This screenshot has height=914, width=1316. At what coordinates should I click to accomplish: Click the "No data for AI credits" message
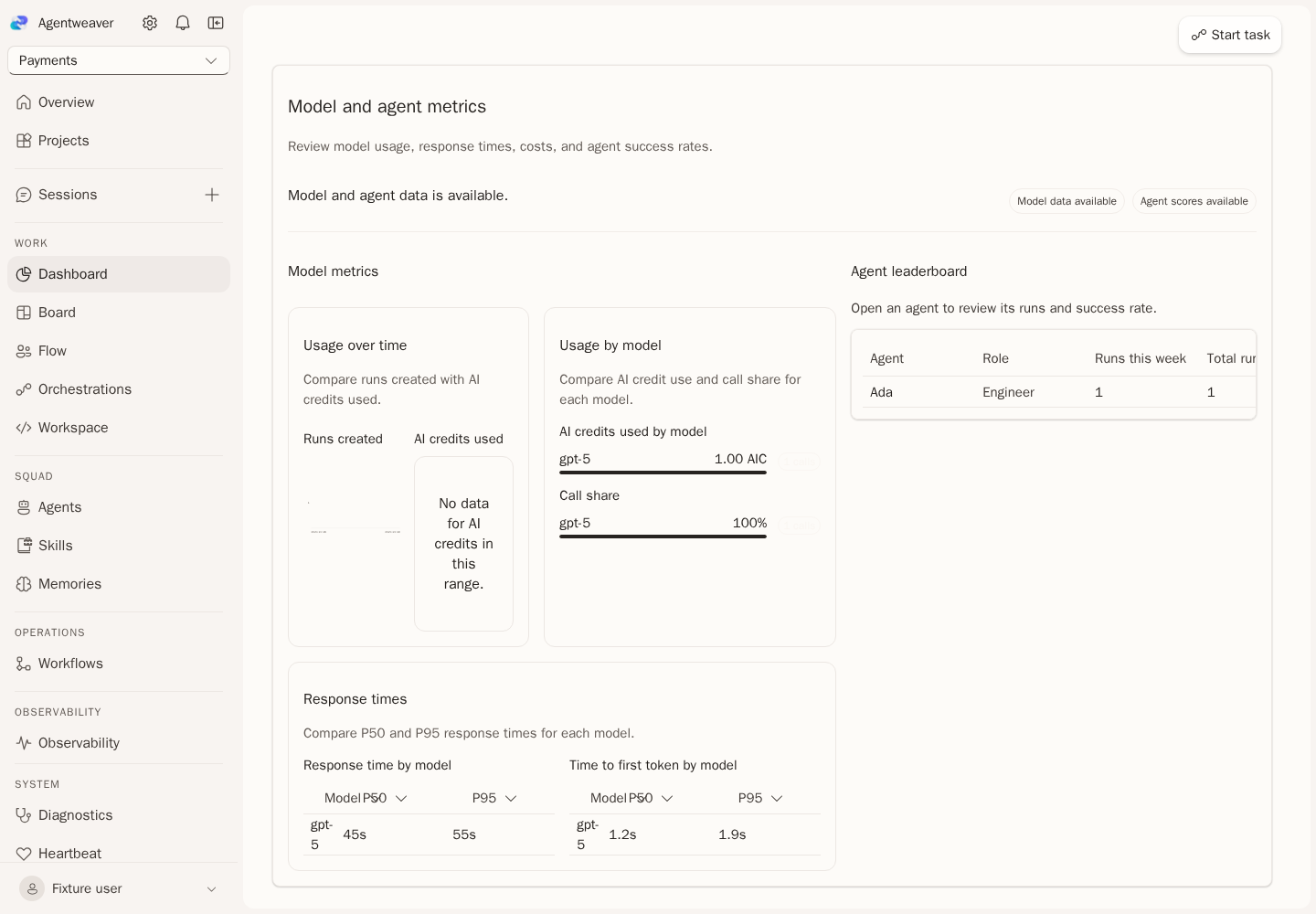coord(463,544)
